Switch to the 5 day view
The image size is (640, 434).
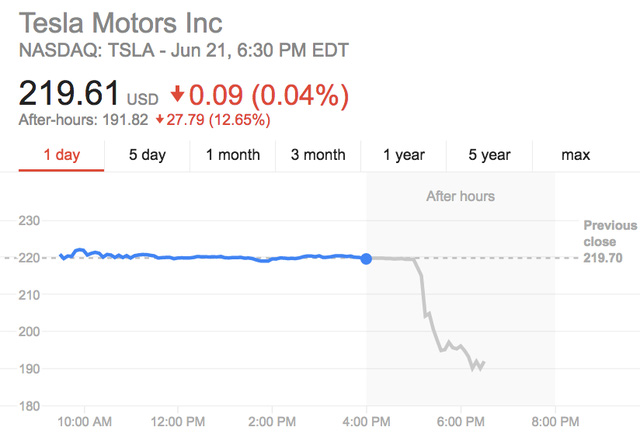(x=147, y=155)
